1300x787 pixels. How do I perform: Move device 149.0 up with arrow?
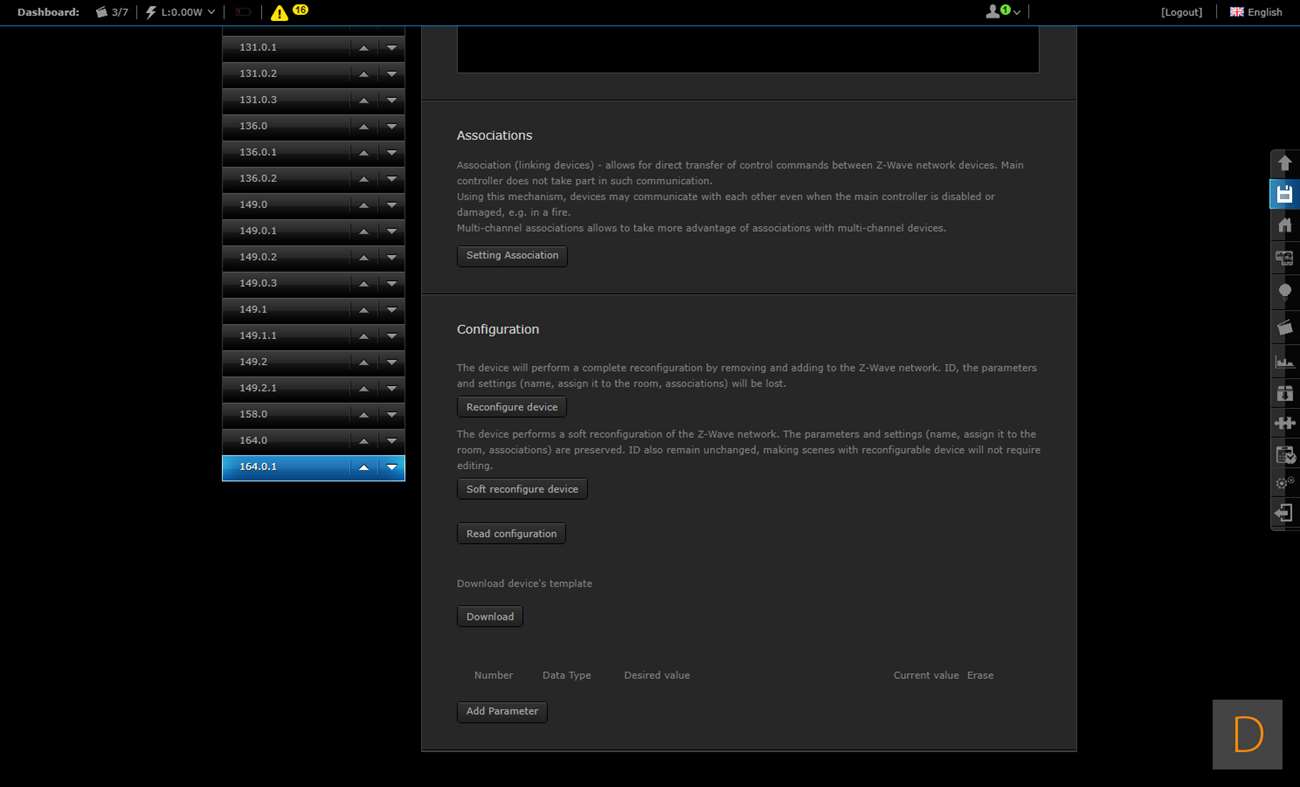click(364, 205)
